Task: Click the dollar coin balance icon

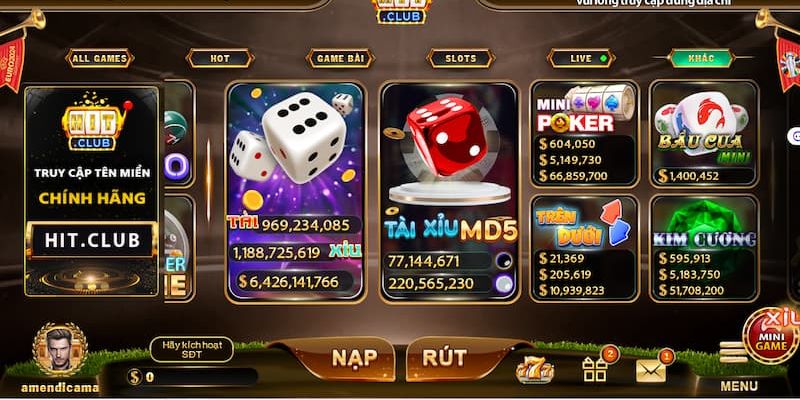Action: click(134, 377)
